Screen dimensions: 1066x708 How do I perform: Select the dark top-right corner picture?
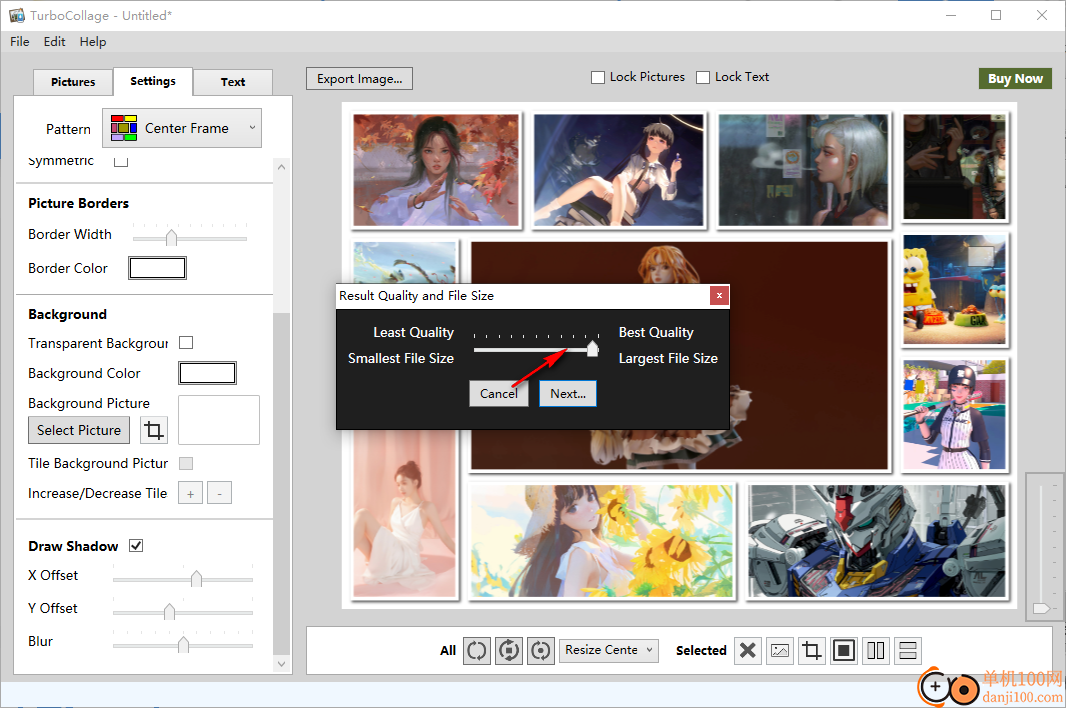click(x=955, y=167)
